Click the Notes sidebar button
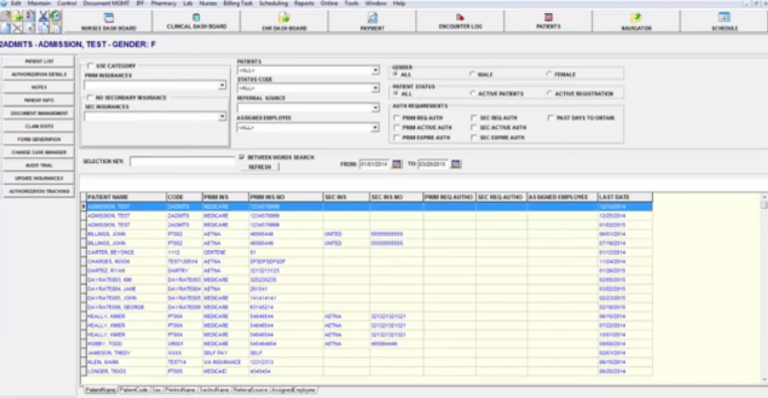768x398 pixels. coord(39,87)
